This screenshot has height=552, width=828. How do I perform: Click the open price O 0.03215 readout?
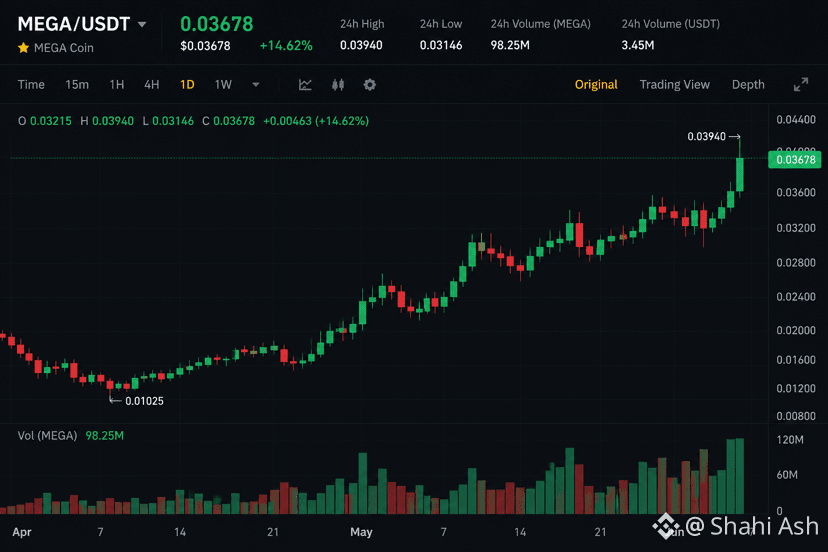[x=45, y=121]
